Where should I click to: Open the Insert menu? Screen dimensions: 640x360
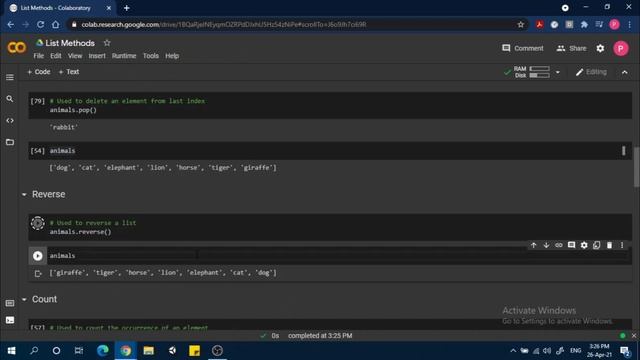tap(97, 56)
